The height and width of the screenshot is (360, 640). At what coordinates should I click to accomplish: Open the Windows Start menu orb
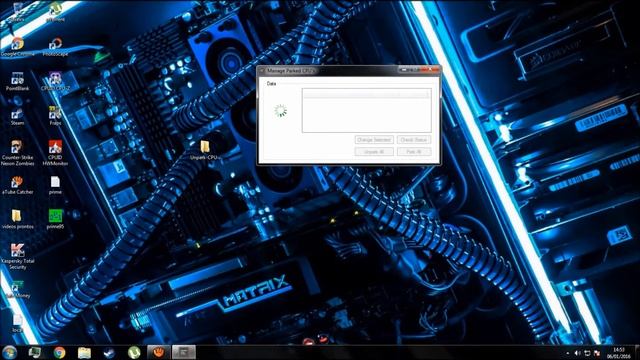click(x=9, y=352)
